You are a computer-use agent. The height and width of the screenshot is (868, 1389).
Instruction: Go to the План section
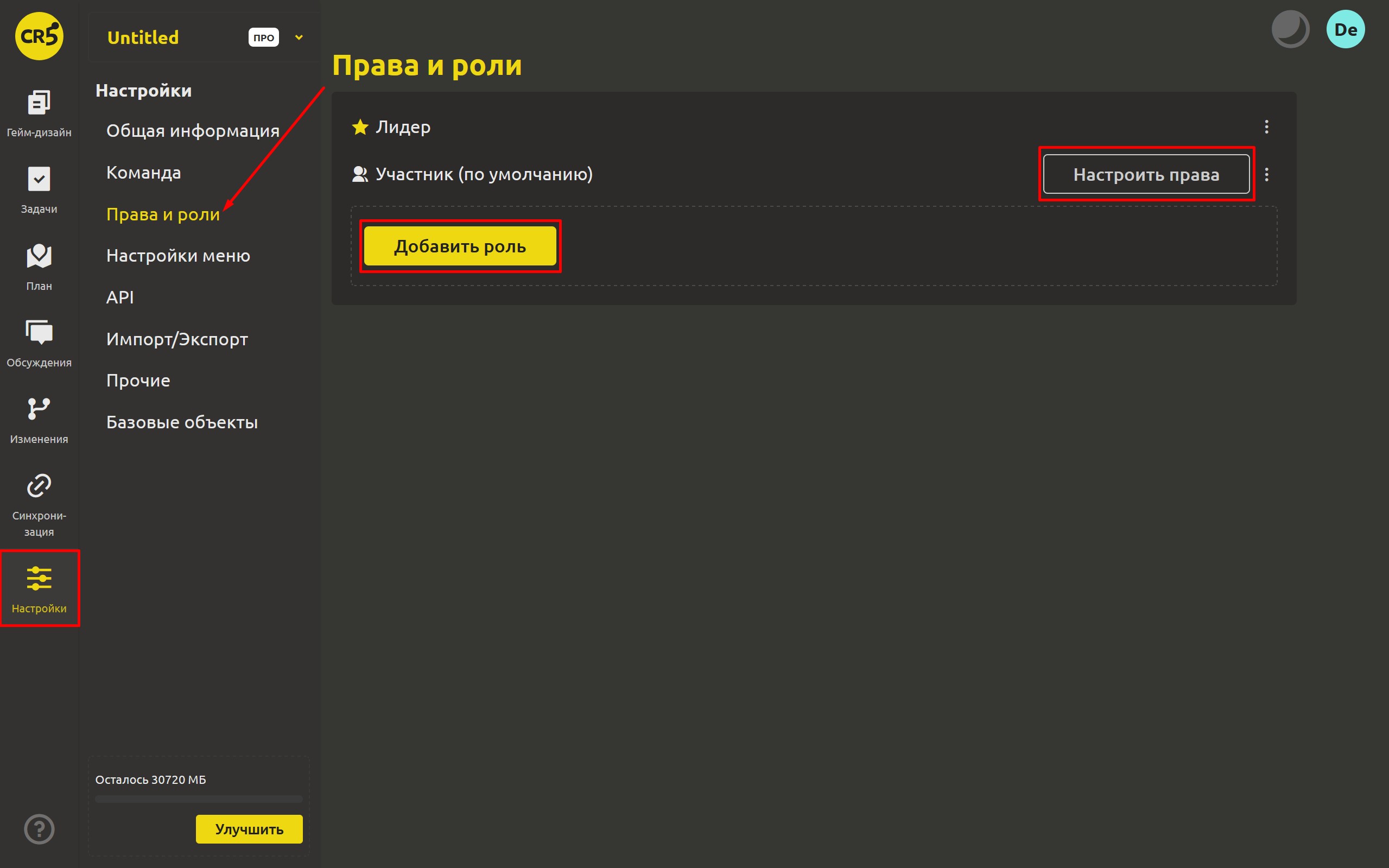39,267
